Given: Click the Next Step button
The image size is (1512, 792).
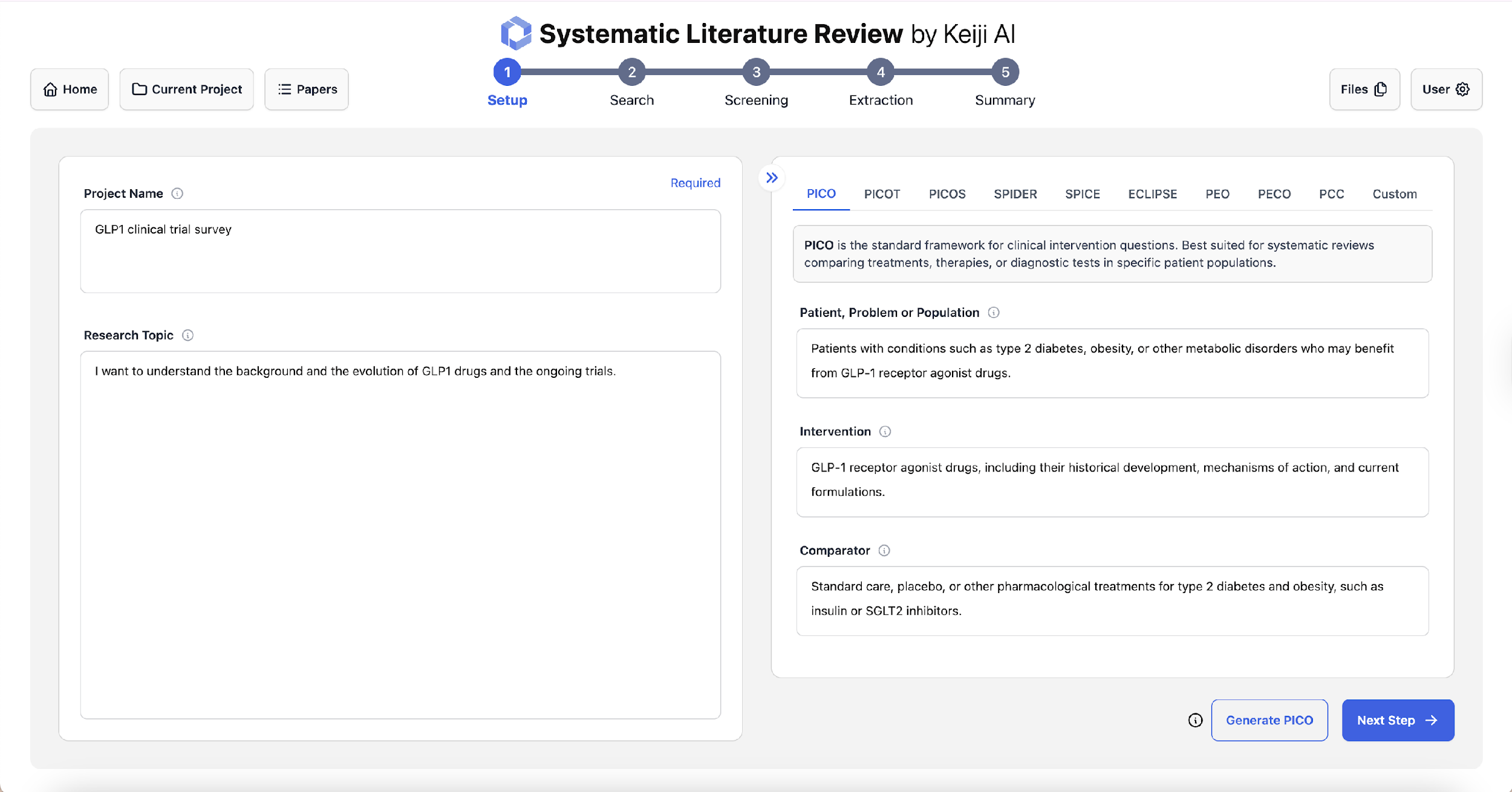Looking at the screenshot, I should point(1398,720).
